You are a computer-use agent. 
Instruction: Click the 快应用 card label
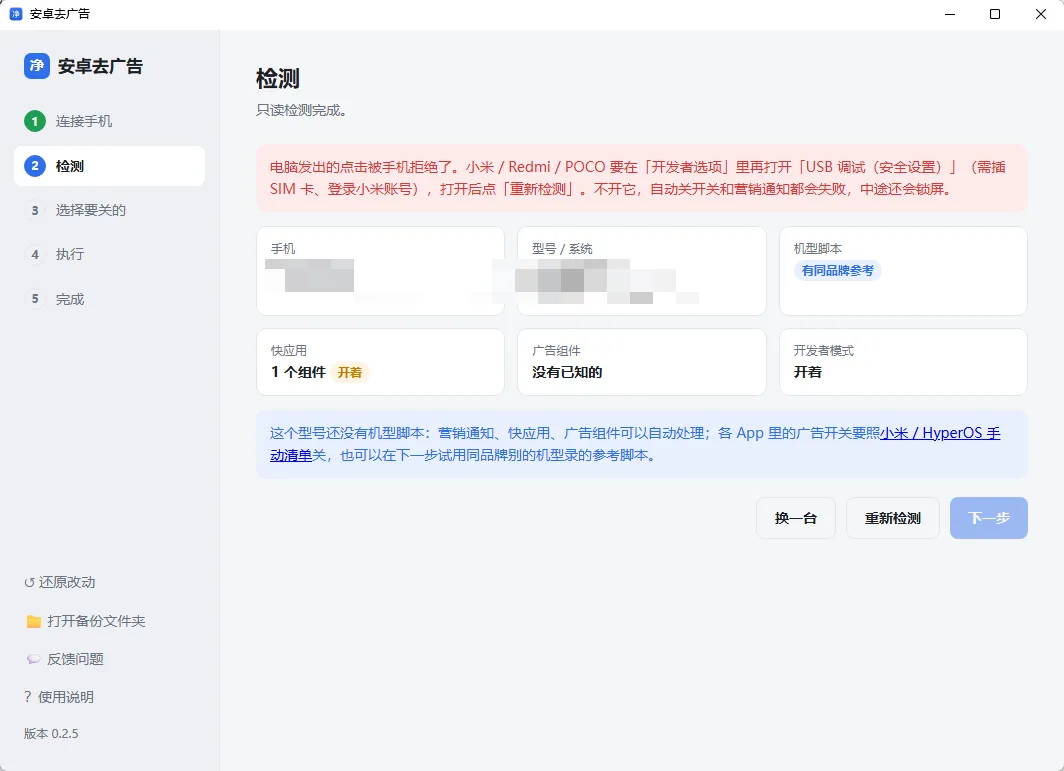point(289,350)
